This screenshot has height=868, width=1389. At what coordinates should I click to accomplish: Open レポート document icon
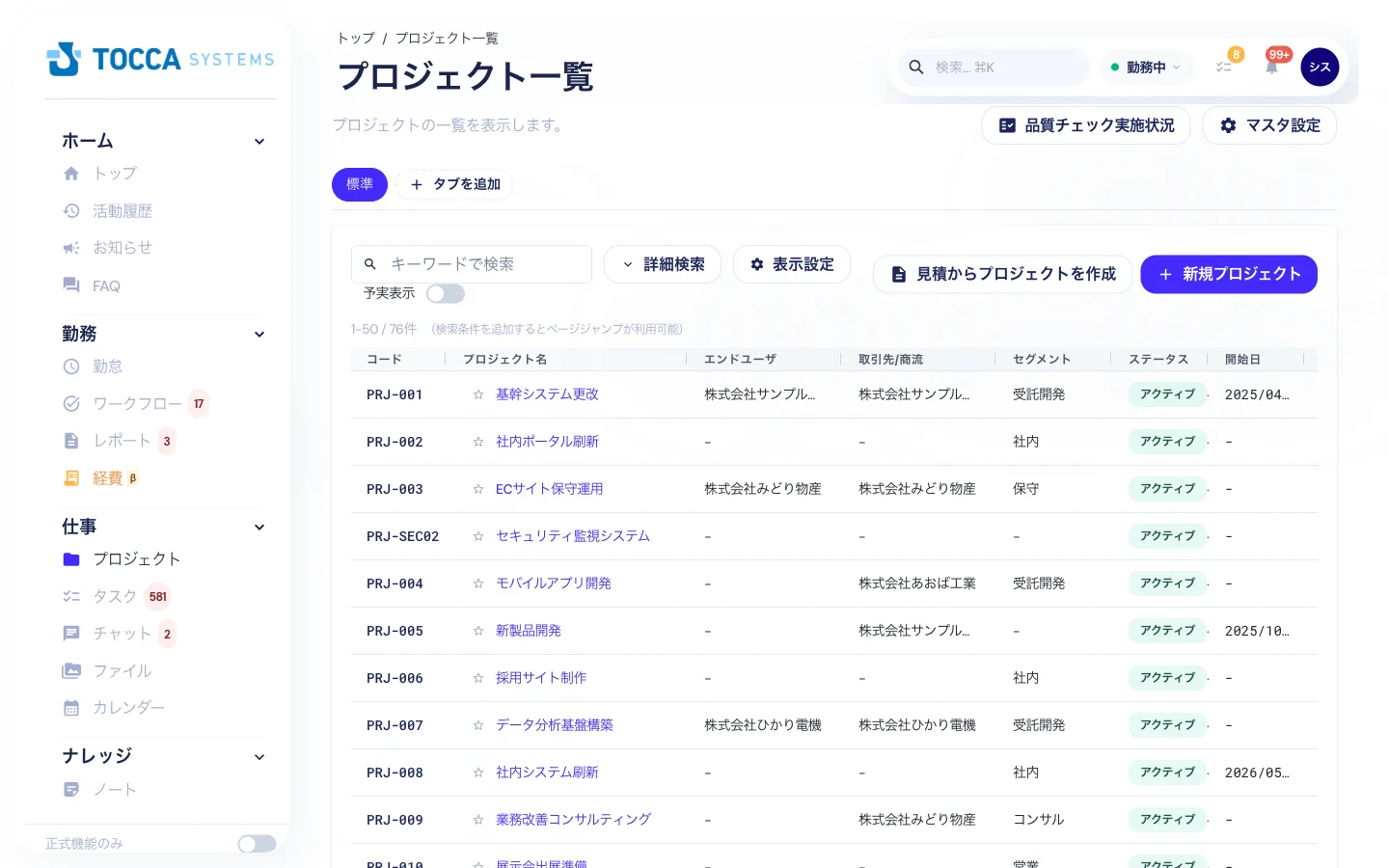71,441
